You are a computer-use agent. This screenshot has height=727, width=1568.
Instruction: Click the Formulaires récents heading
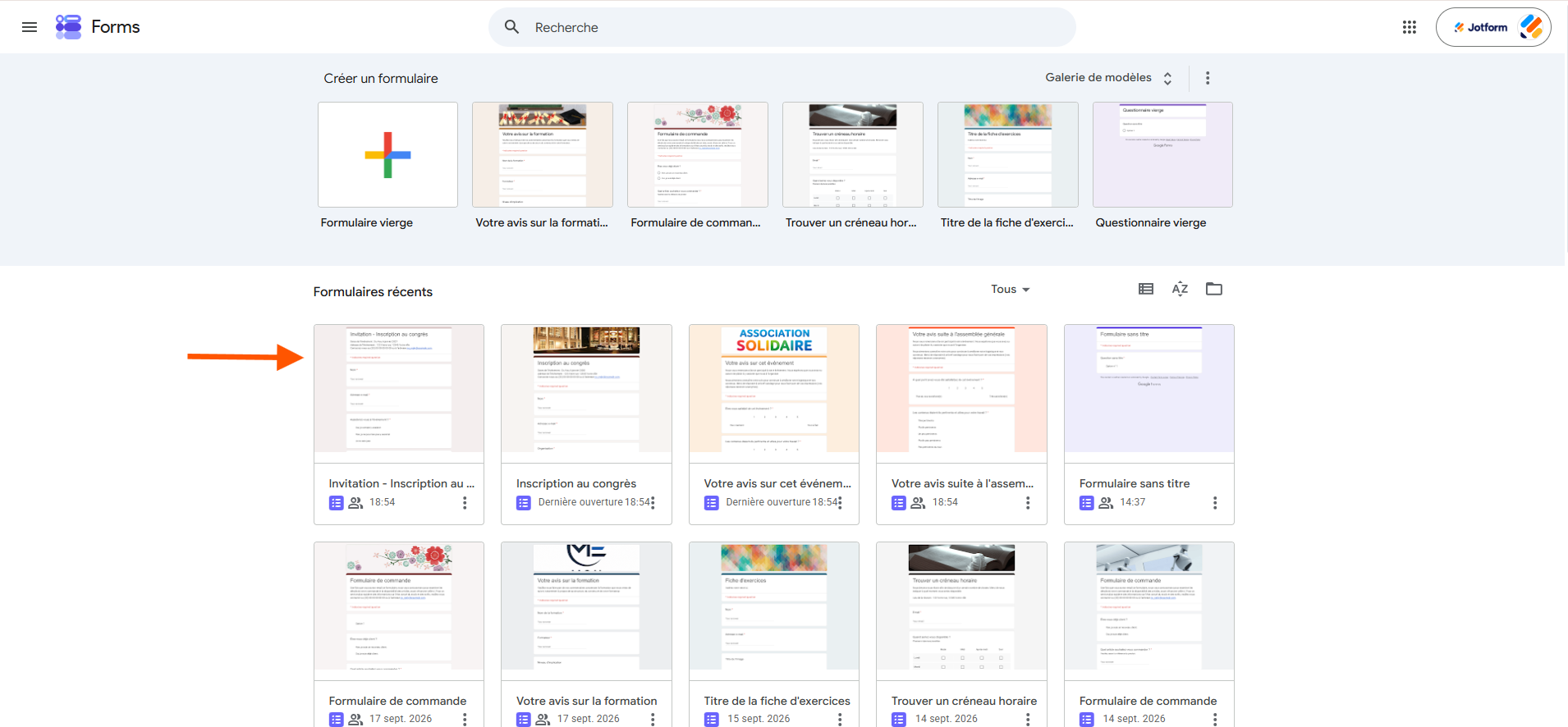click(x=373, y=292)
